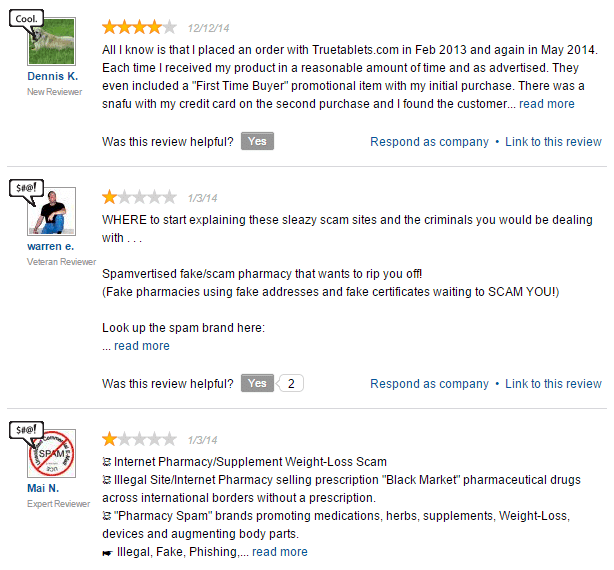Open Mai N. profile name link
Image resolution: width=614 pixels, height=570 pixels.
pos(43,489)
